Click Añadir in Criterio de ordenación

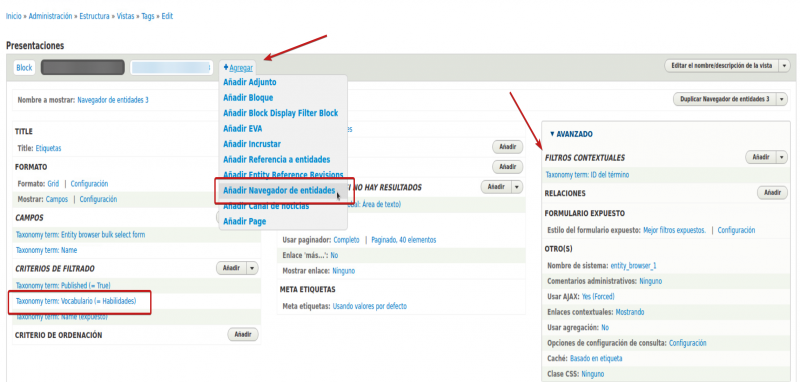point(243,335)
